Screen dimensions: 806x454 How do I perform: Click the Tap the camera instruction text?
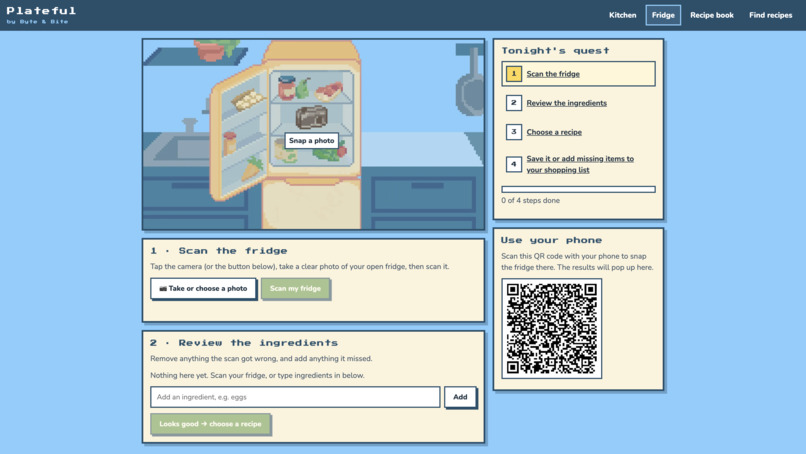300,266
